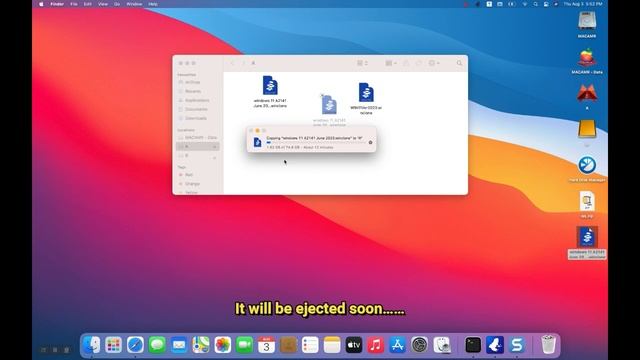
Task: Open Disk Utility in the Dock
Action: [441, 345]
